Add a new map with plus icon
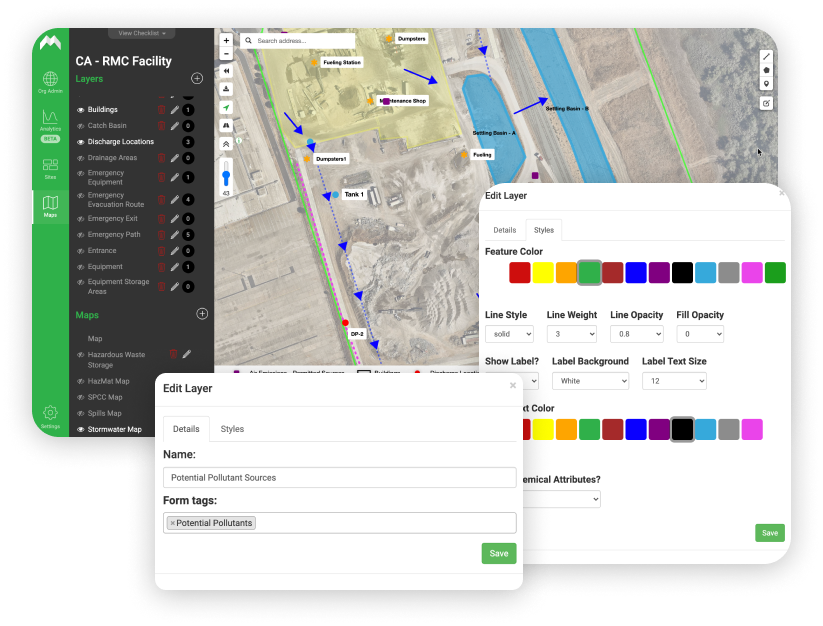This screenshot has width=823, height=626. [x=202, y=314]
